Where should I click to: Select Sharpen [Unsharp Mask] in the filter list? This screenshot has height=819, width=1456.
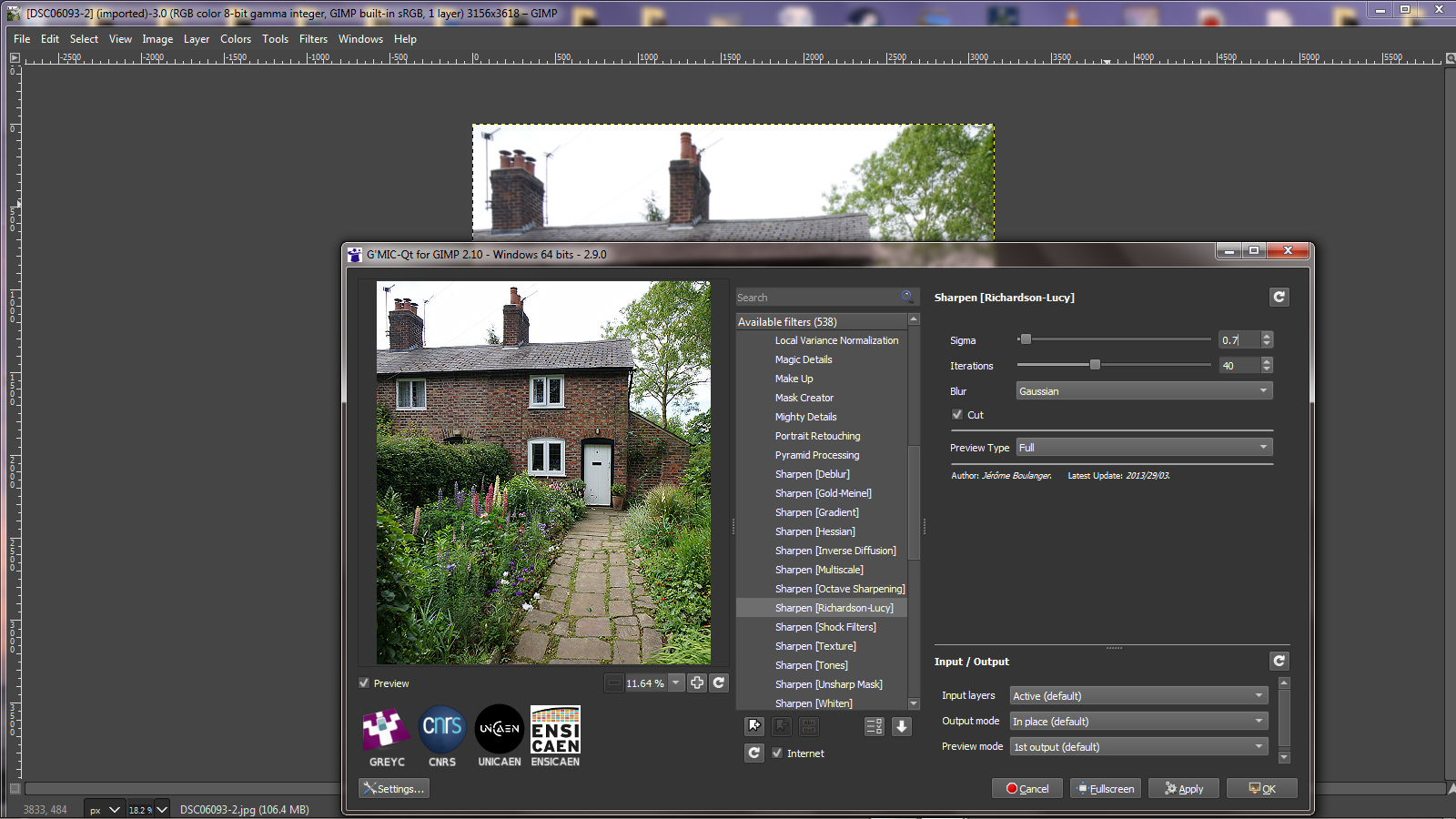click(x=828, y=684)
